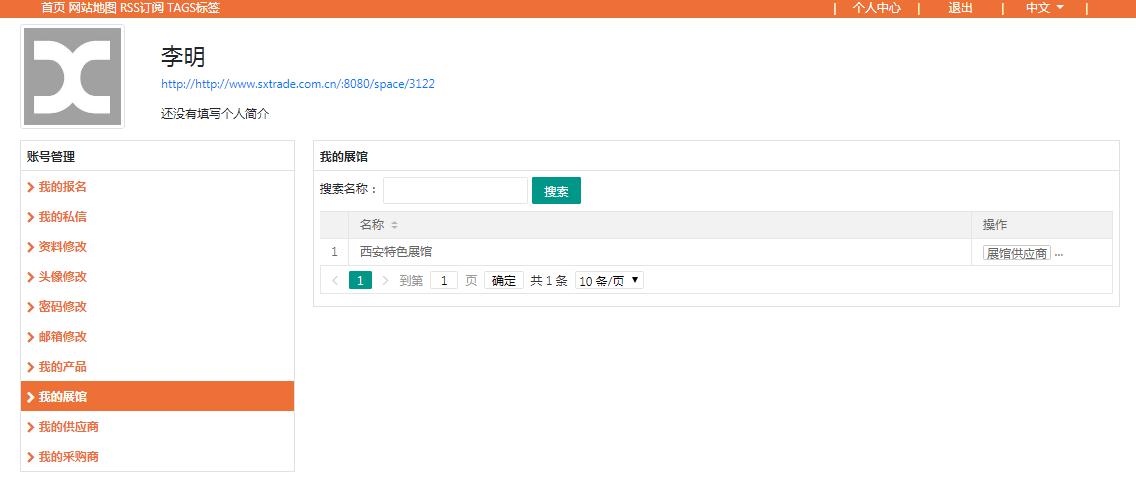Select 密码修改 in the sidebar

coord(62,307)
